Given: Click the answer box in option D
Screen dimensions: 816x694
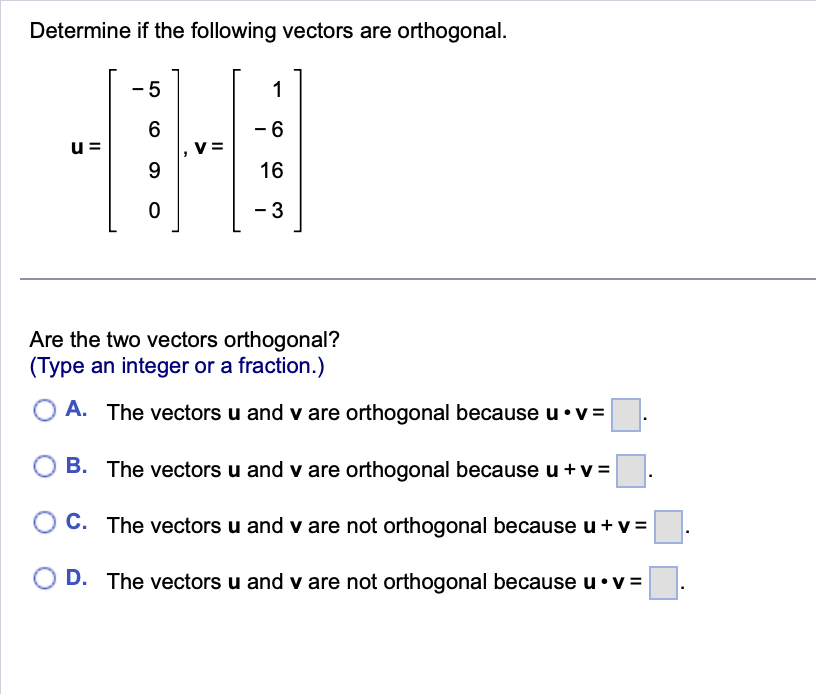Looking at the screenshot, I should 661,584.
